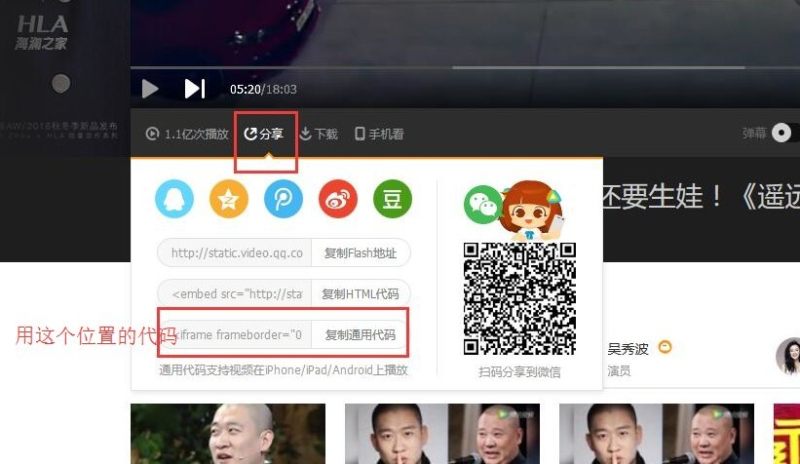This screenshot has height=464, width=800.
Task: Share via the blue P-shaped icon
Action: [283, 199]
